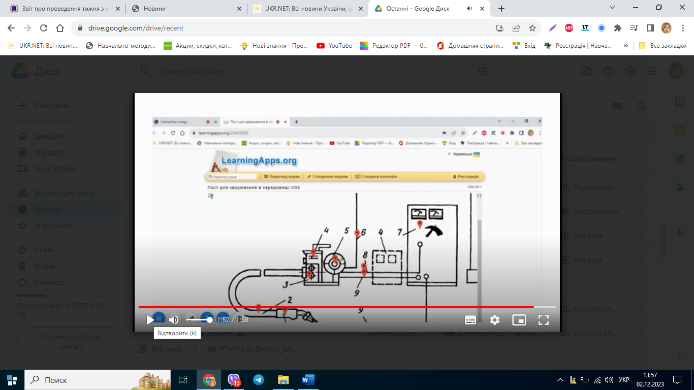Go to browser home page
The width and height of the screenshot is (694, 390).
coord(60,28)
